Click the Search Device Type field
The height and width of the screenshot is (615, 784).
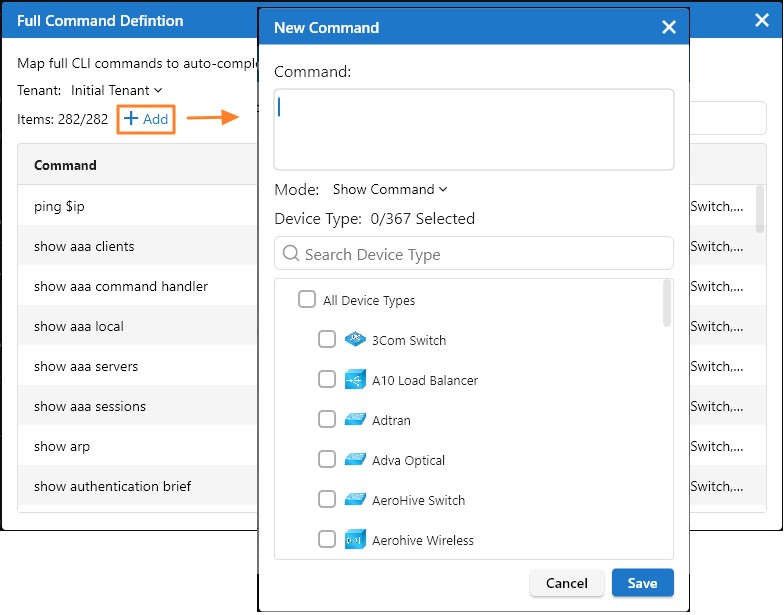(480, 254)
